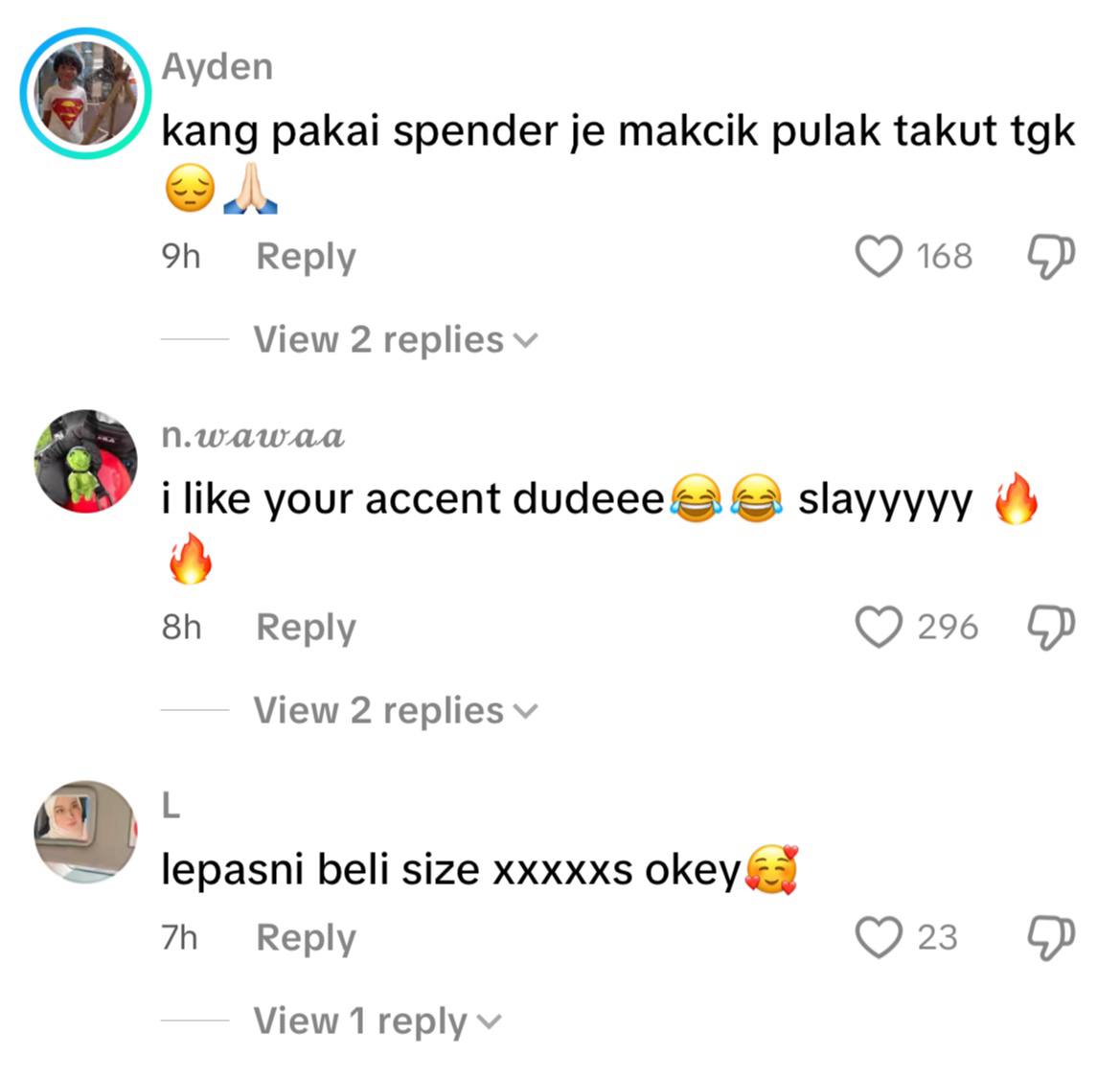Dislike Ayden's comment with thumbs-down icon
The width and height of the screenshot is (1120, 1078).
(1051, 257)
